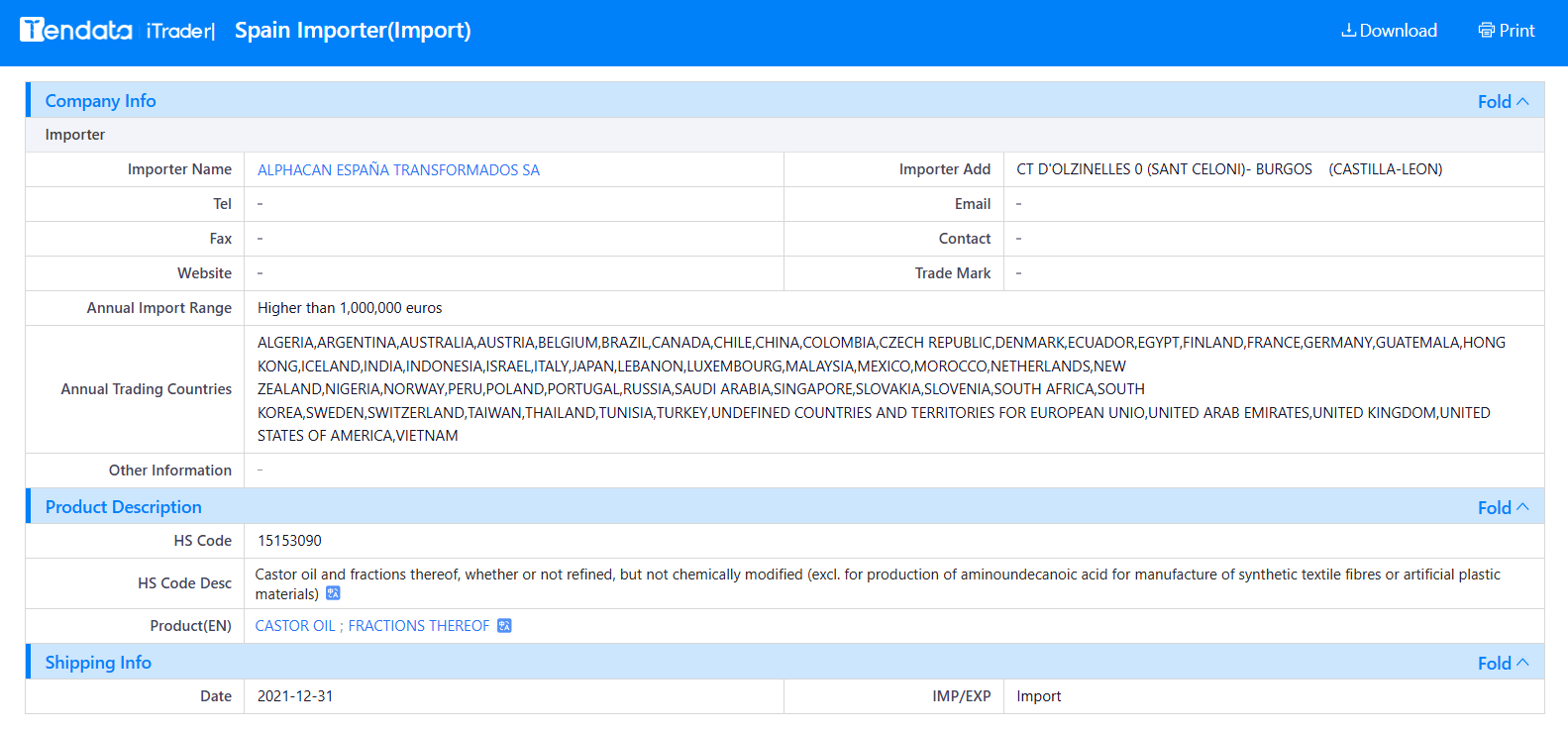Image resolution: width=1568 pixels, height=733 pixels.
Task: Click the HS Code label
Action: [203, 541]
